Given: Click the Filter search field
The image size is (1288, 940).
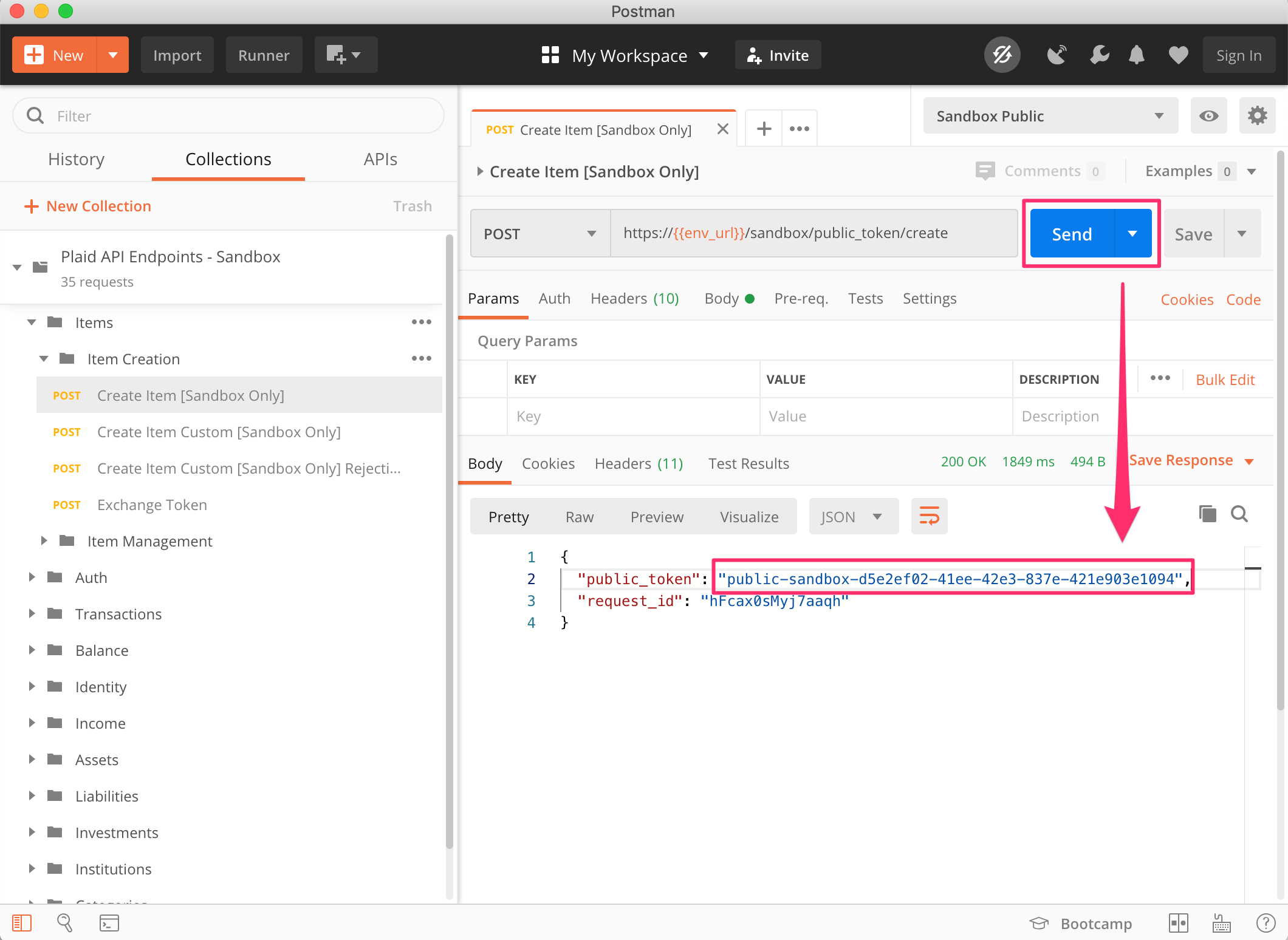Looking at the screenshot, I should point(228,115).
